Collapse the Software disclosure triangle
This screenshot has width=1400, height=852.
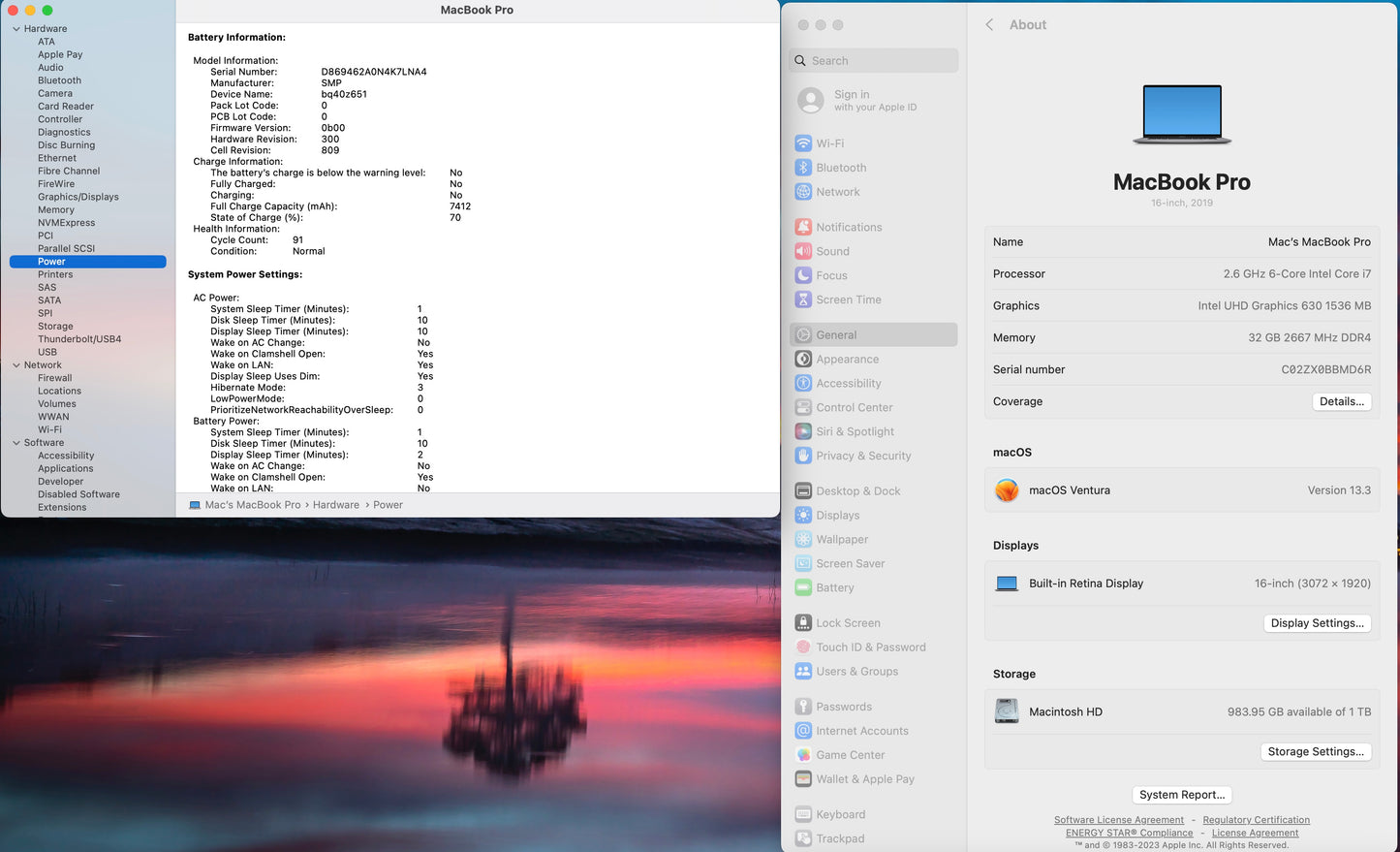16,443
